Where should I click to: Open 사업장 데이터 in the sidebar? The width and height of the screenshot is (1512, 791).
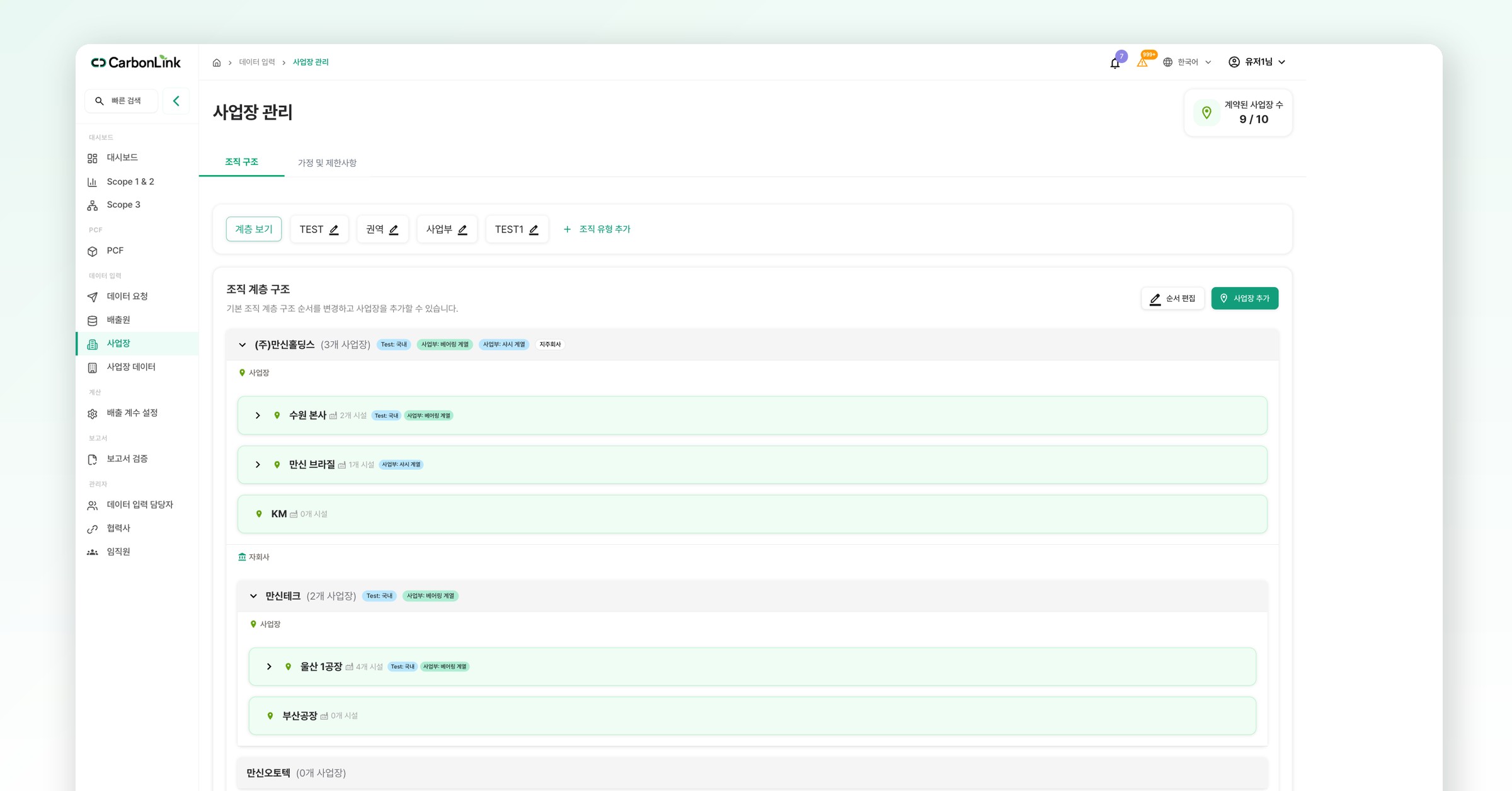[137, 367]
